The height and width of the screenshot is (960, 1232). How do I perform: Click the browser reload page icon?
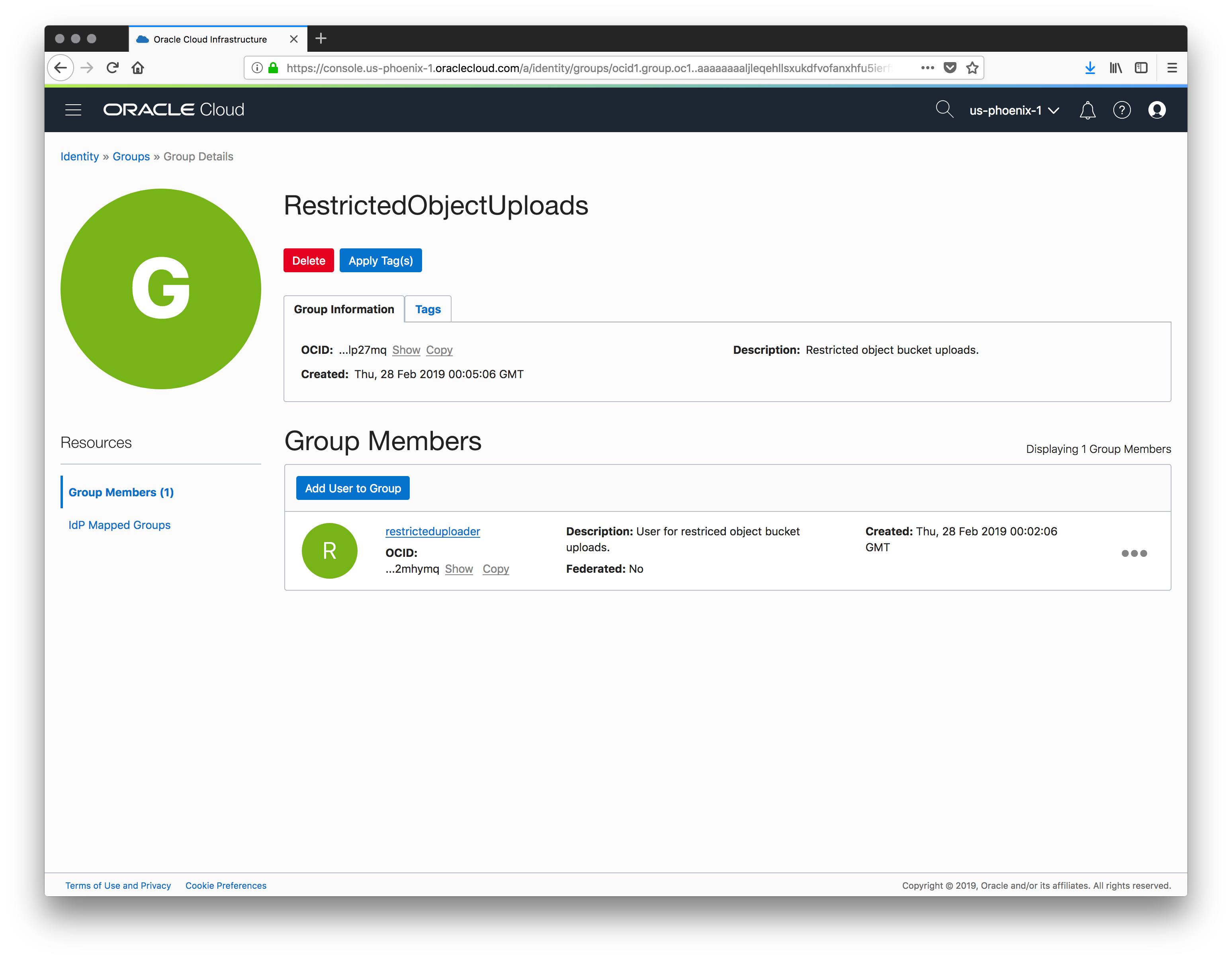(113, 68)
